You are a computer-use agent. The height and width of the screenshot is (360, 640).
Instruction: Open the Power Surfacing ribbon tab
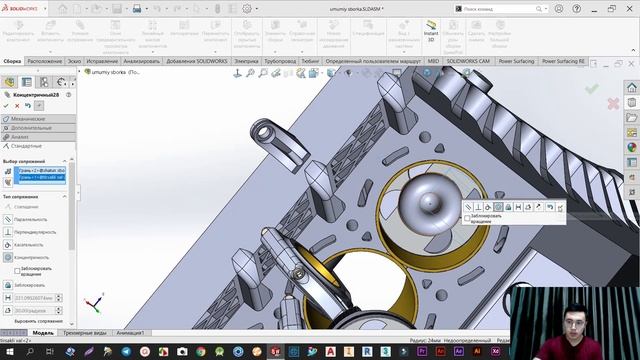516,61
